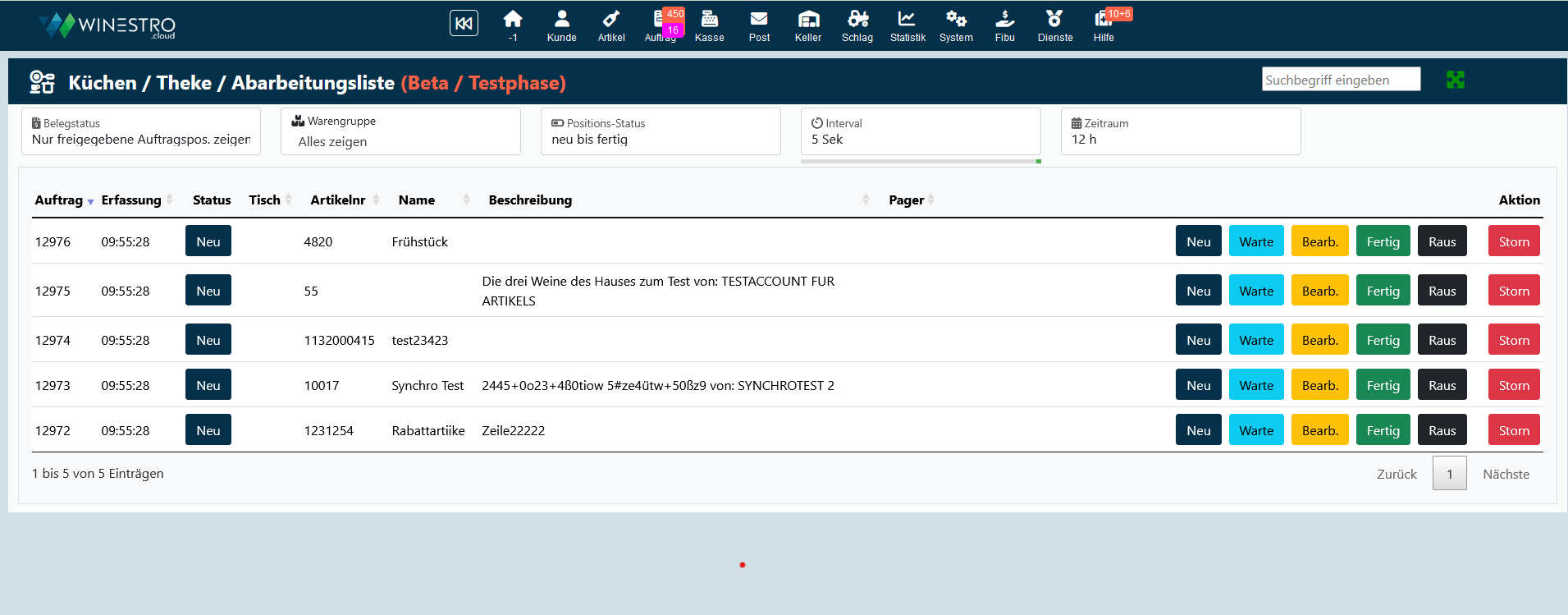The image size is (1568, 615).
Task: Open the Keller warehouse icon
Action: pyautogui.click(x=808, y=20)
